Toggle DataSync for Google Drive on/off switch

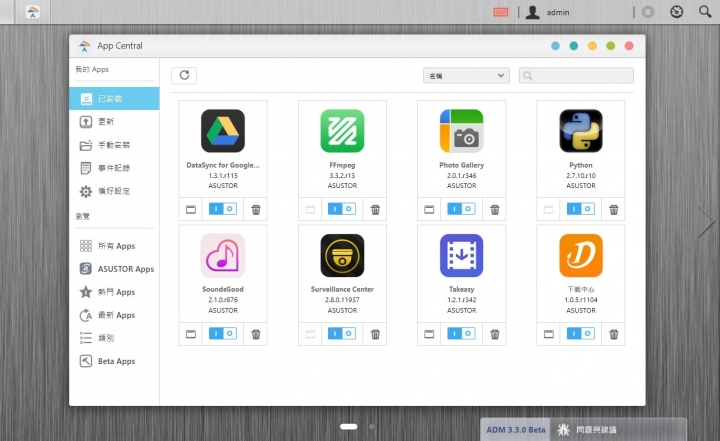223,209
